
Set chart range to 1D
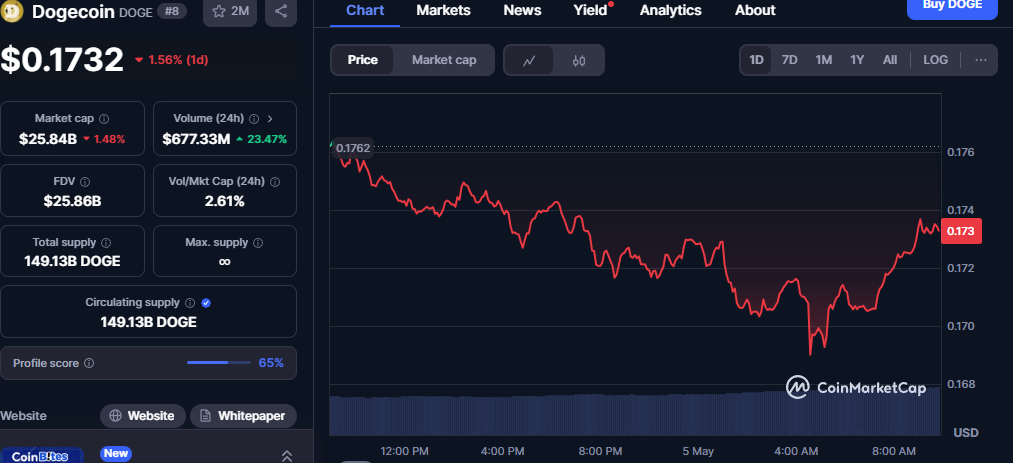[x=756, y=60]
